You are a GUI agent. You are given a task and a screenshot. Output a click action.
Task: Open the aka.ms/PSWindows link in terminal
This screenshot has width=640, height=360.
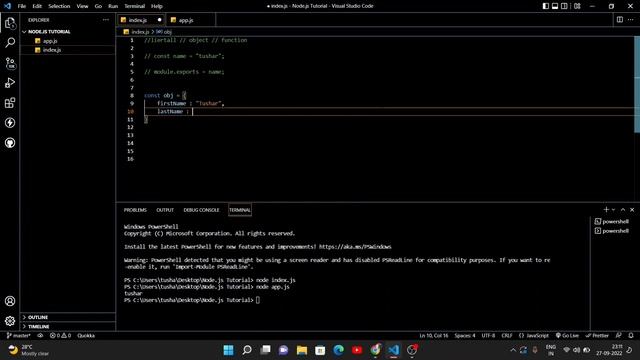[x=355, y=247]
